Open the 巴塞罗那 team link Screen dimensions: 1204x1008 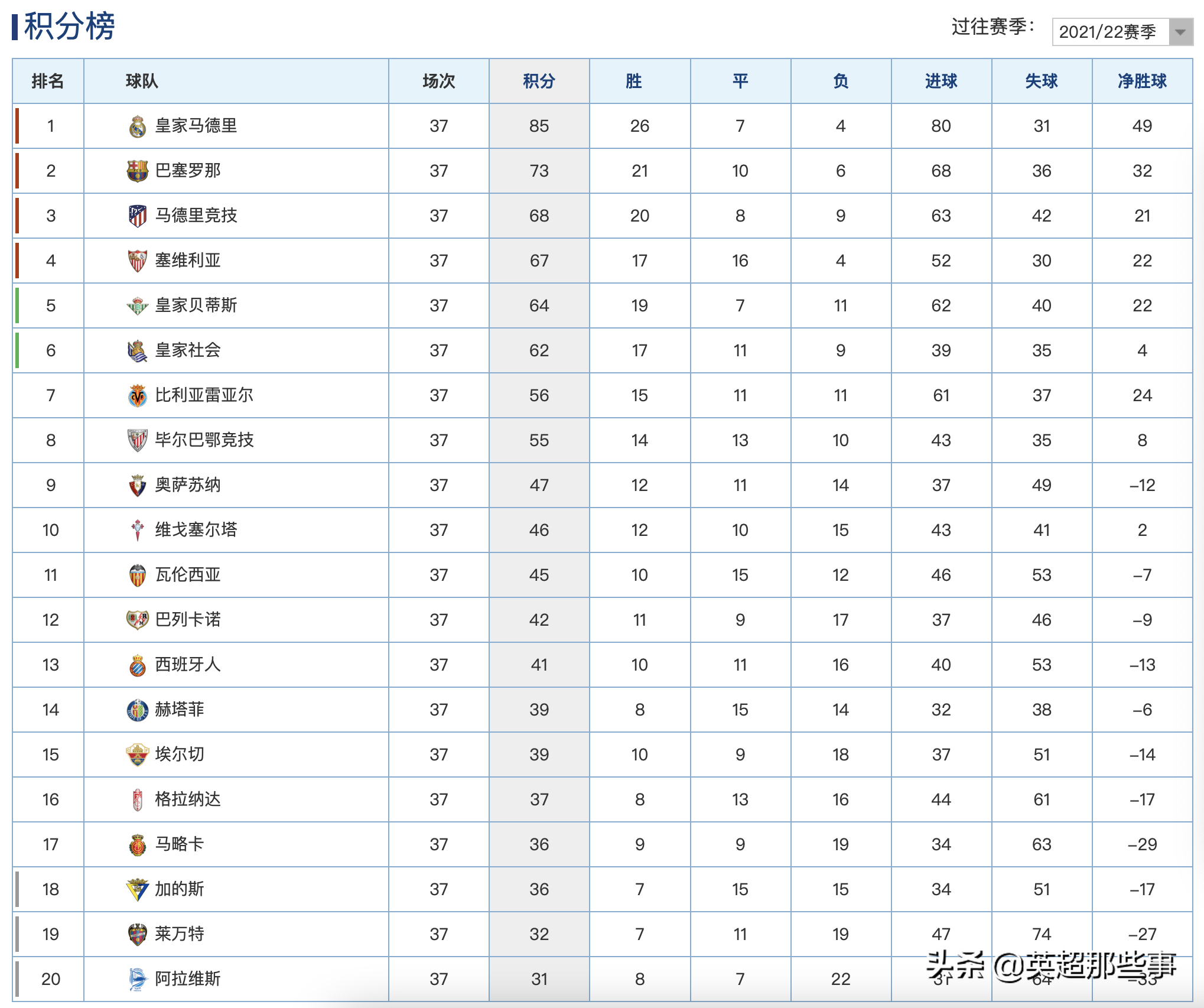pos(188,171)
